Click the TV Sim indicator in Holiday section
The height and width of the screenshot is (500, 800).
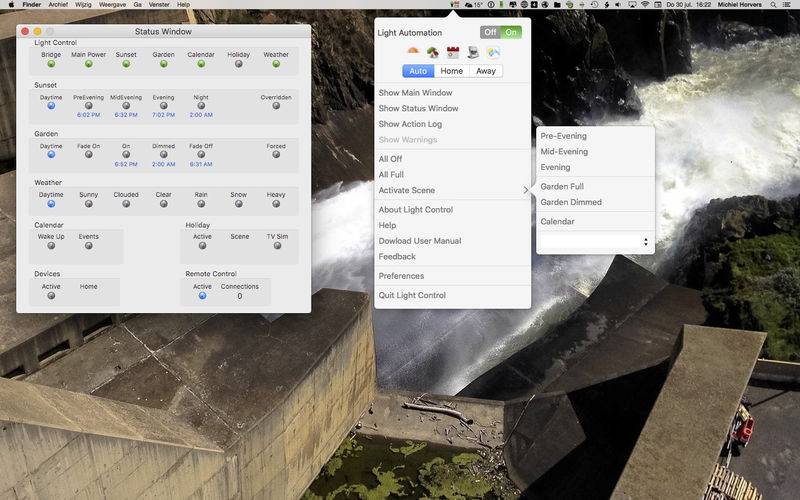pyautogui.click(x=278, y=245)
